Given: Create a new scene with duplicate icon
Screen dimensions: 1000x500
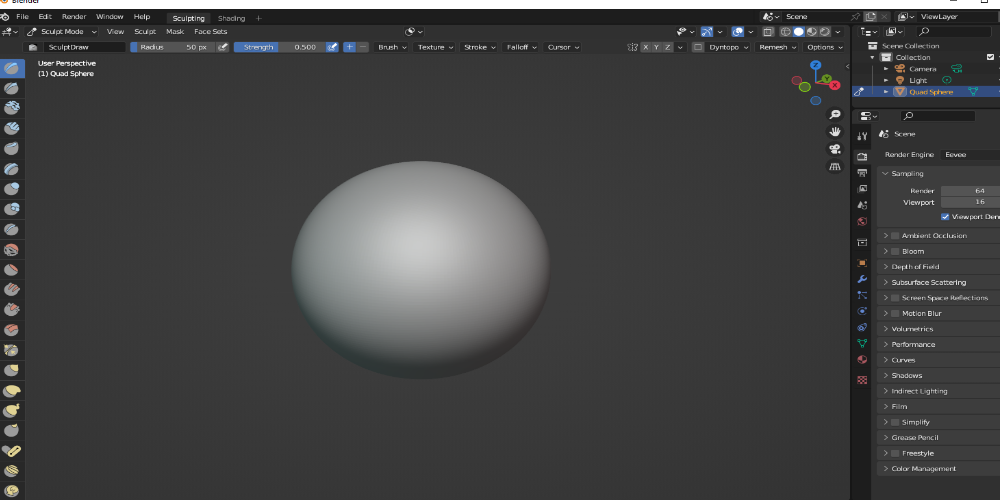Looking at the screenshot, I should click(870, 17).
